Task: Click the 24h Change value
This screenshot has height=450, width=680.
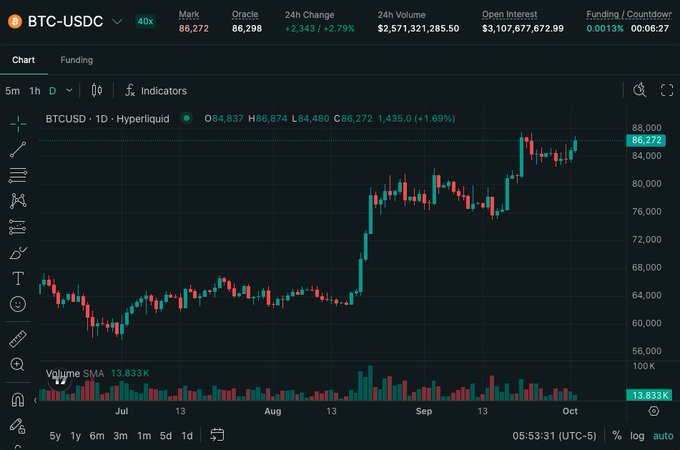Action: (320, 29)
